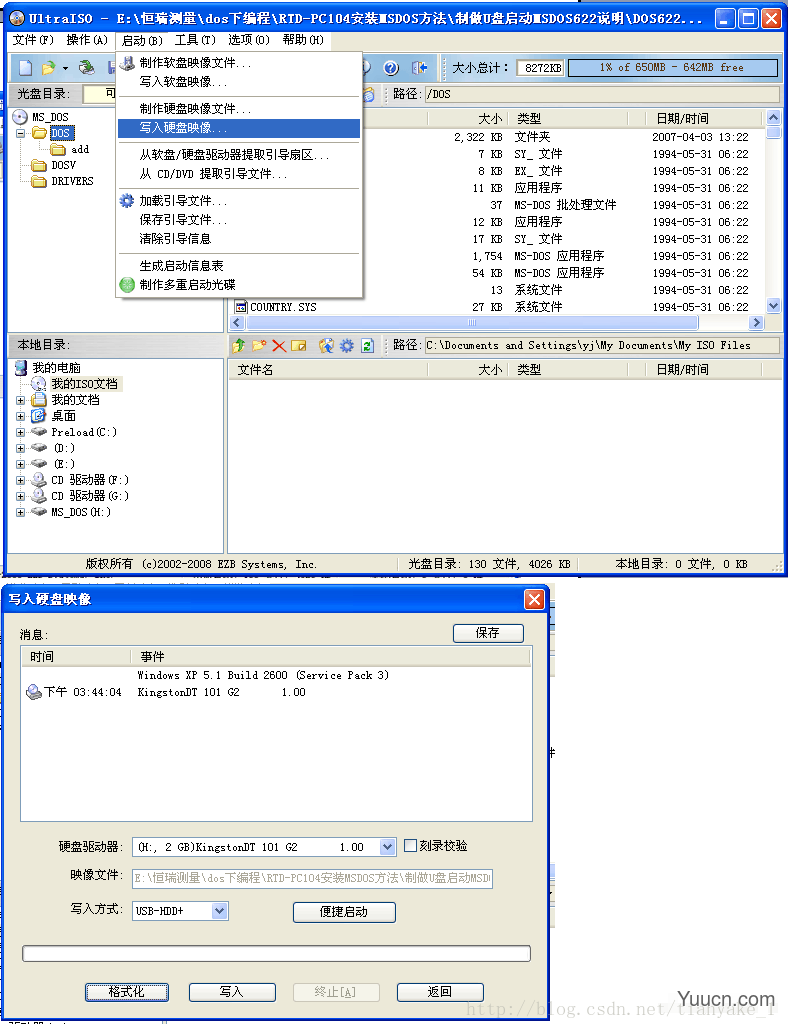This screenshot has height=1029, width=788.
Task: Open the dropdown arrow beside Open icon
Action: pos(65,68)
